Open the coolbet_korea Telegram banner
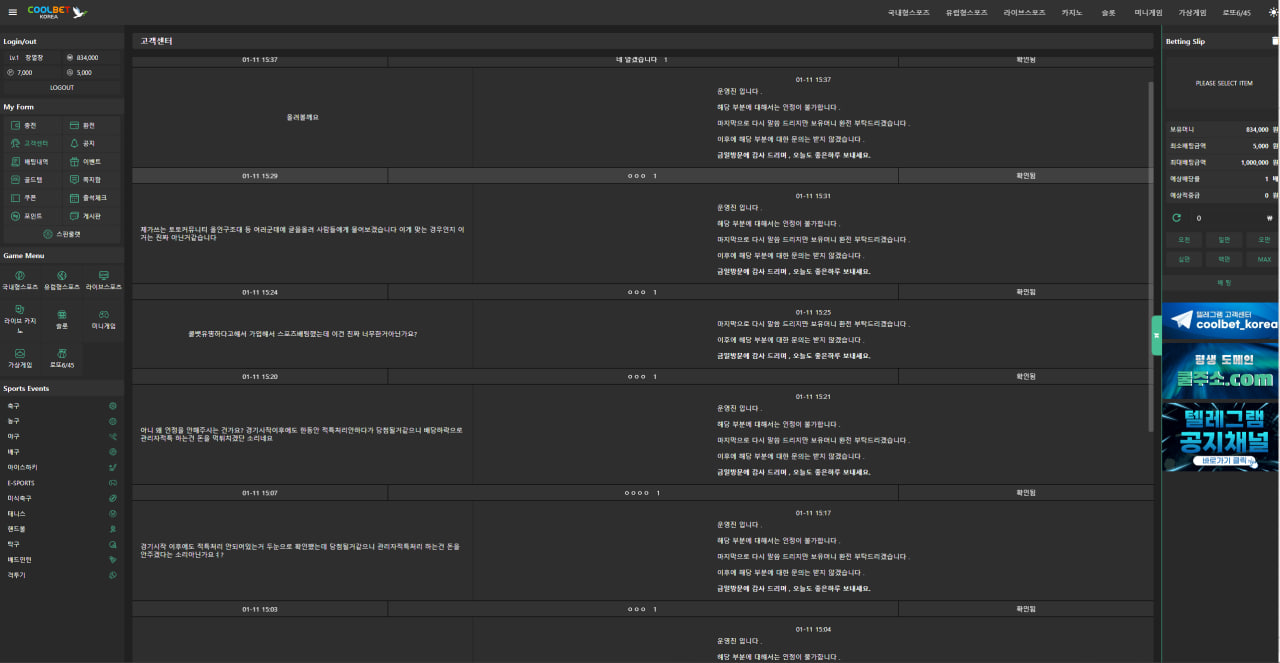The width and height of the screenshot is (1280, 663). click(1220, 321)
